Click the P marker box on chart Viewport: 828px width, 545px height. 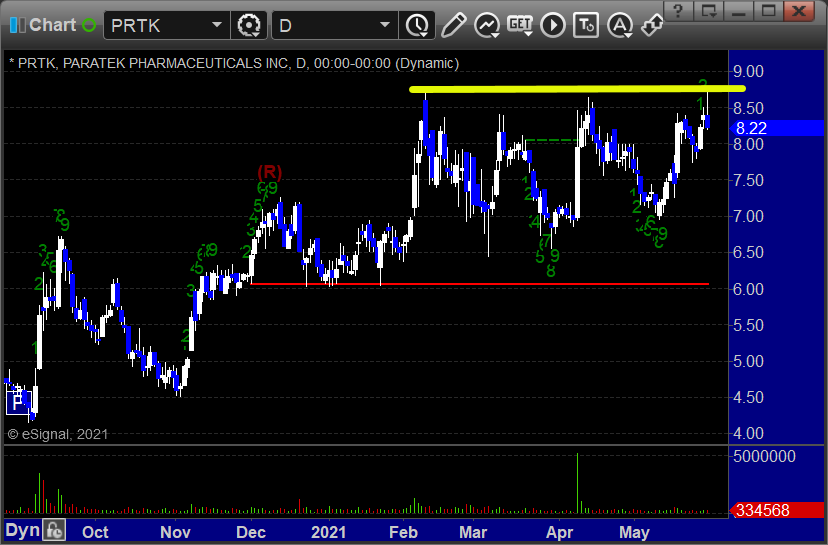(18, 403)
